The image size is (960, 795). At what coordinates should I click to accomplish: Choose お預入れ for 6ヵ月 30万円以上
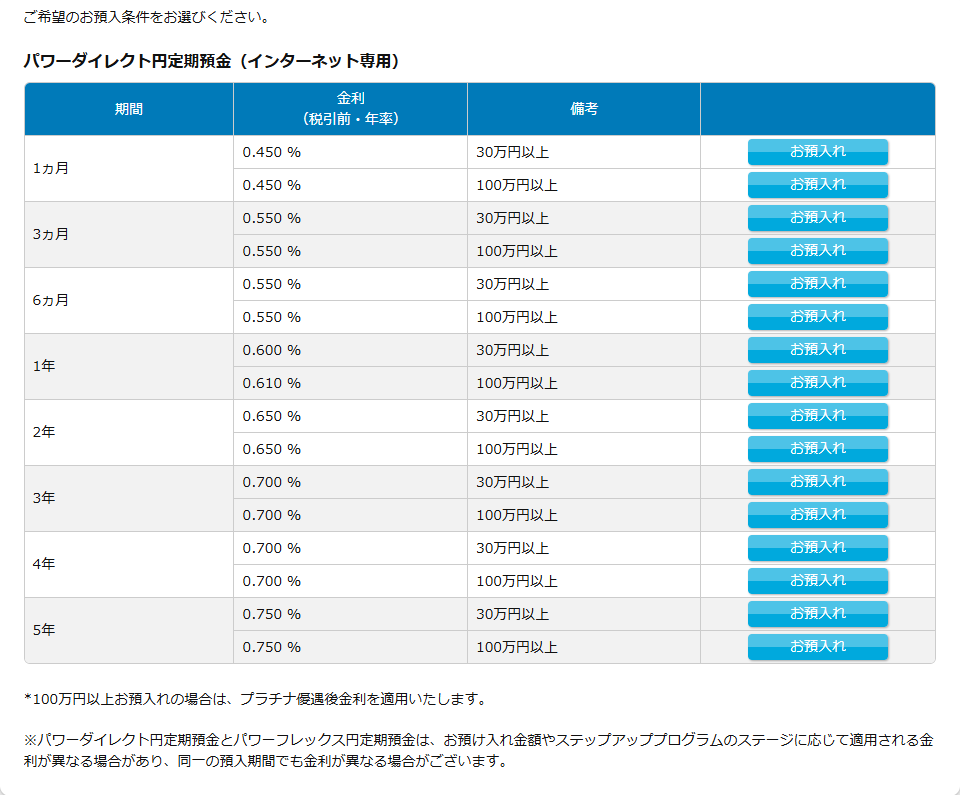(817, 284)
